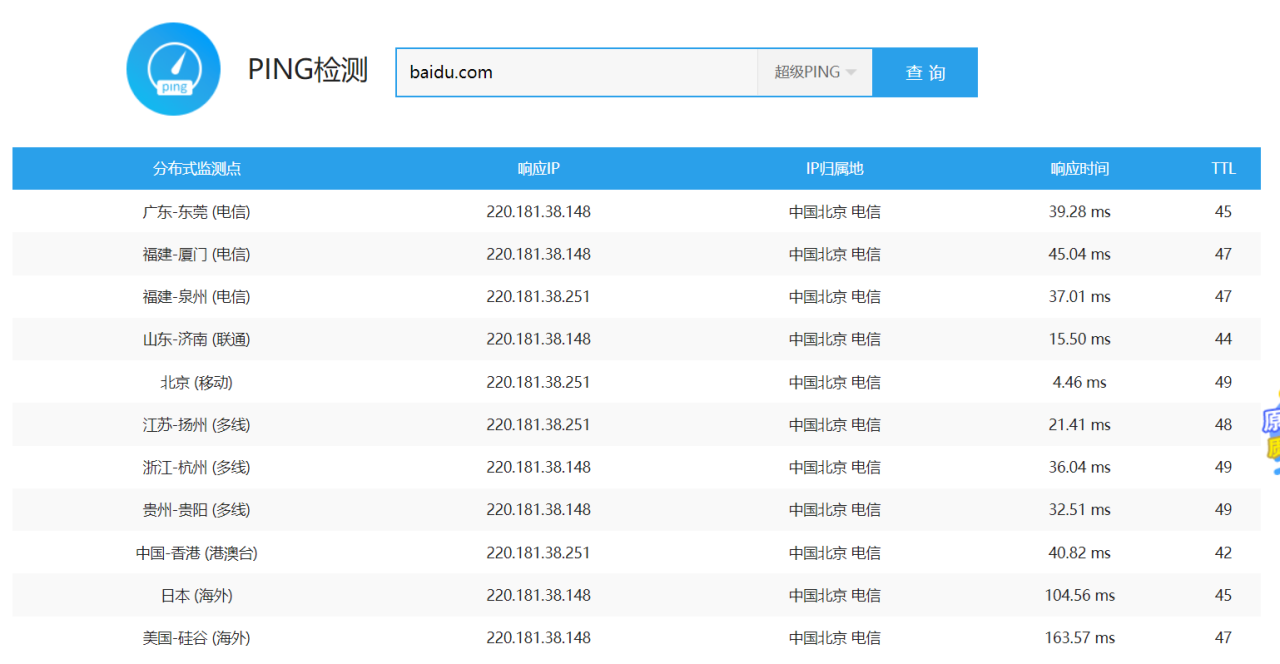The height and width of the screenshot is (664, 1280).
Task: Click the 日本 (海外) node name
Action: 197,595
